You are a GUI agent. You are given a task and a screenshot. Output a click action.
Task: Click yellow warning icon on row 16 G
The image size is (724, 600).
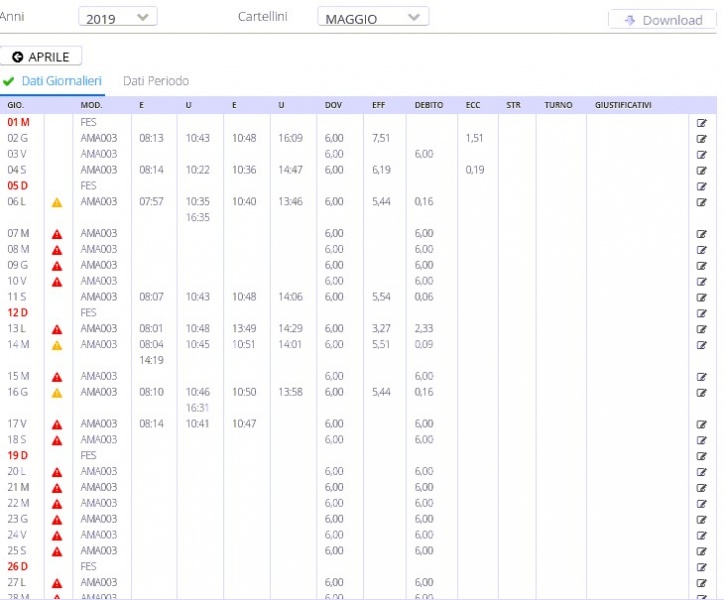click(x=57, y=393)
